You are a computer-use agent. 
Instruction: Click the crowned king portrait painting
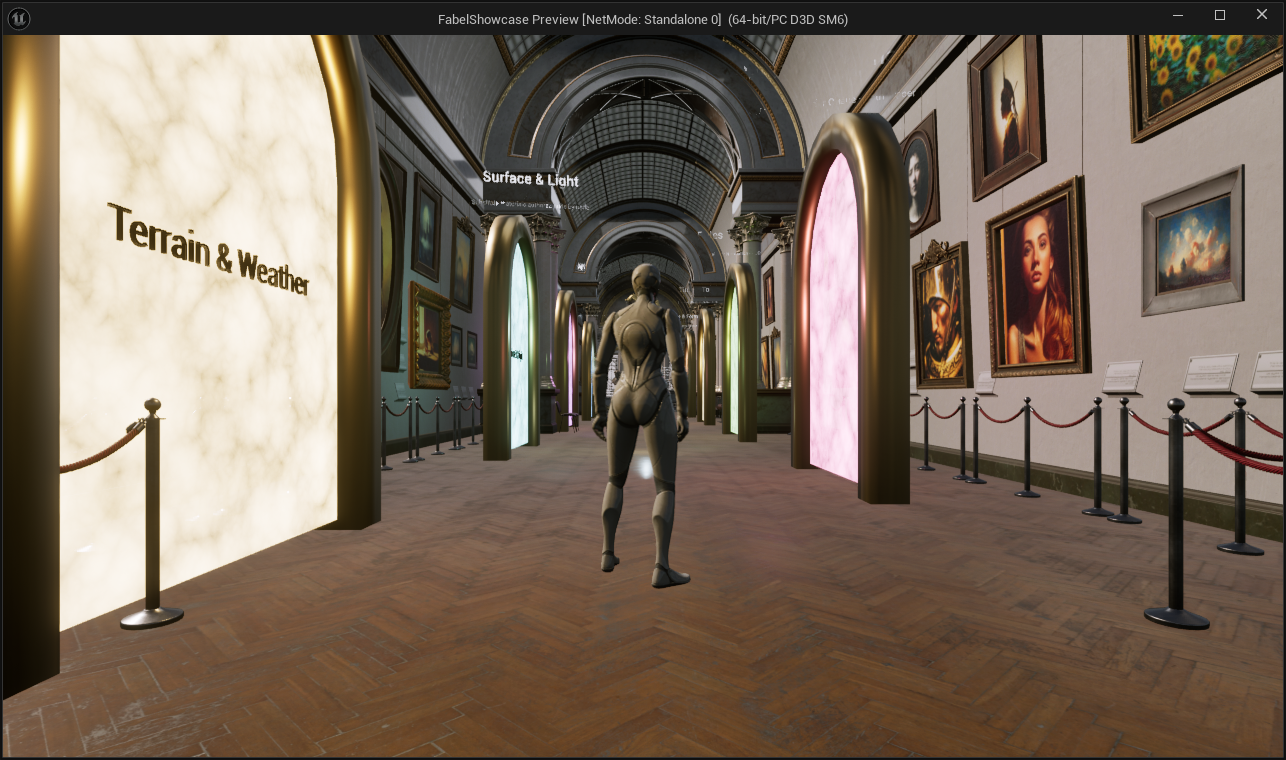941,315
